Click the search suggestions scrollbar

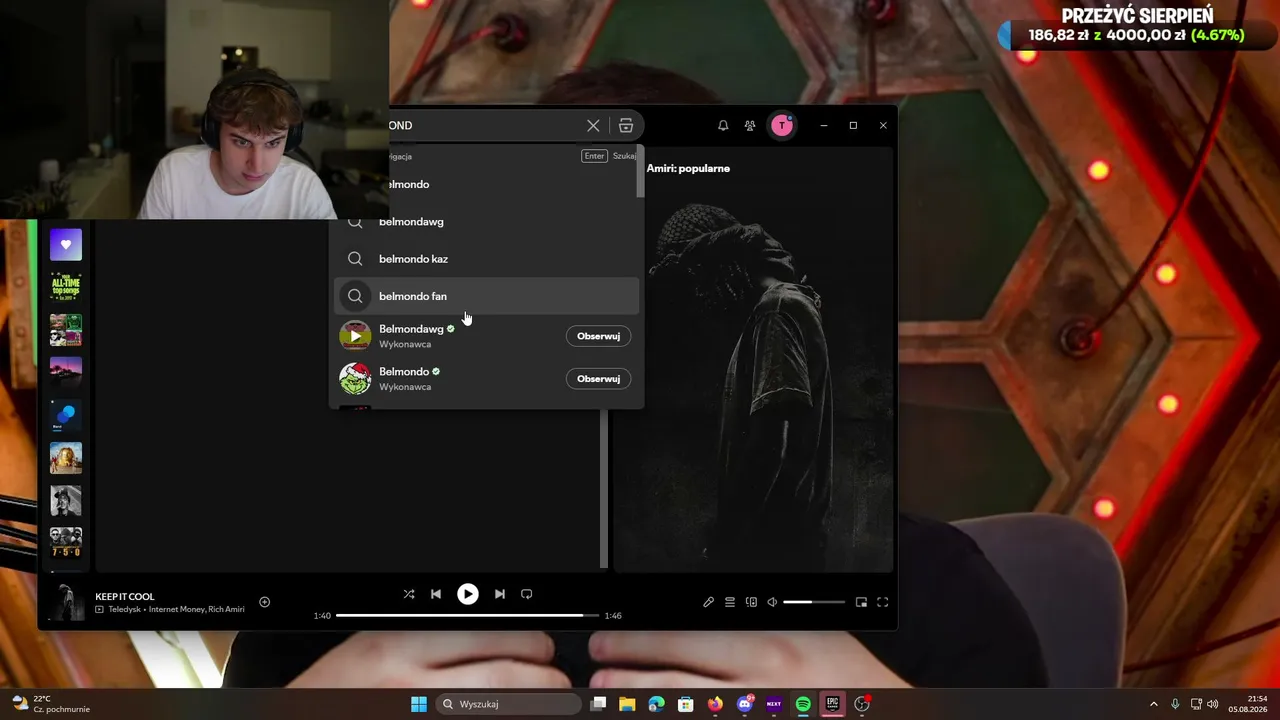640,172
